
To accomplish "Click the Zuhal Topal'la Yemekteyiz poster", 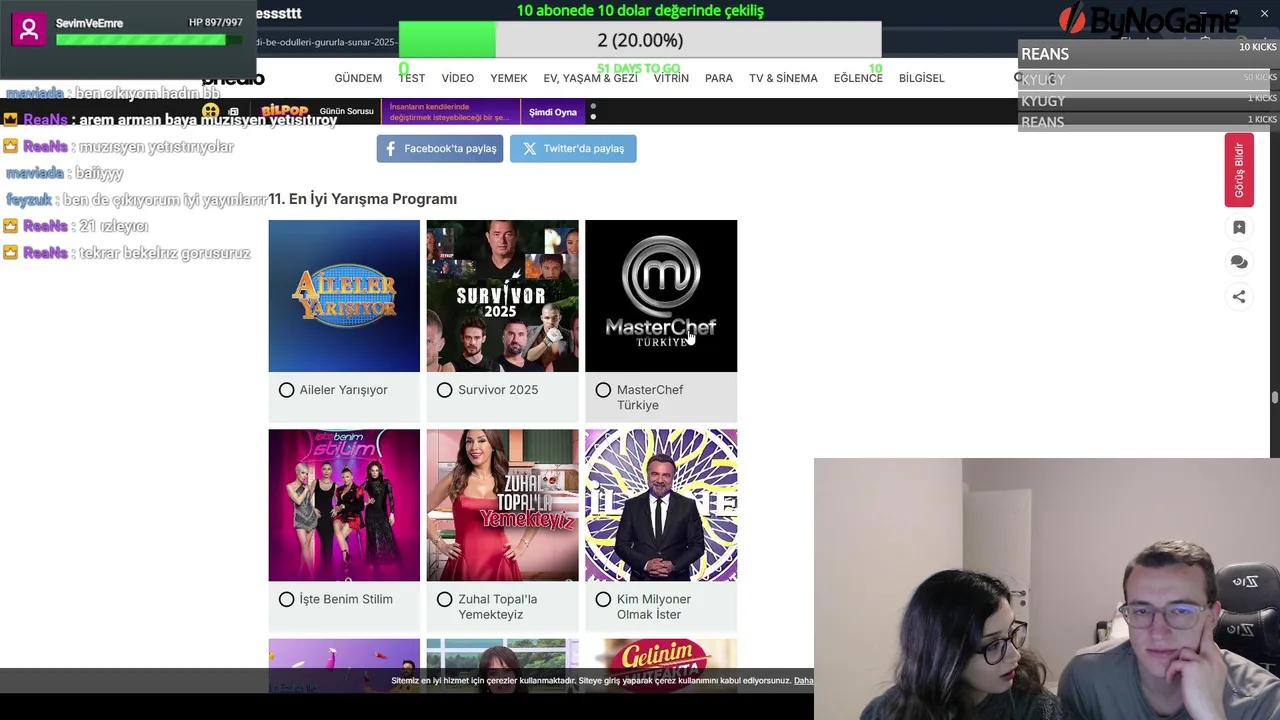I will [502, 505].
